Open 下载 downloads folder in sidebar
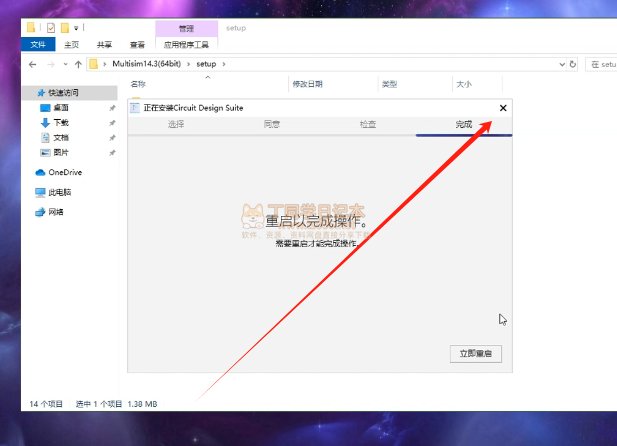This screenshot has width=617, height=446. coord(60,122)
